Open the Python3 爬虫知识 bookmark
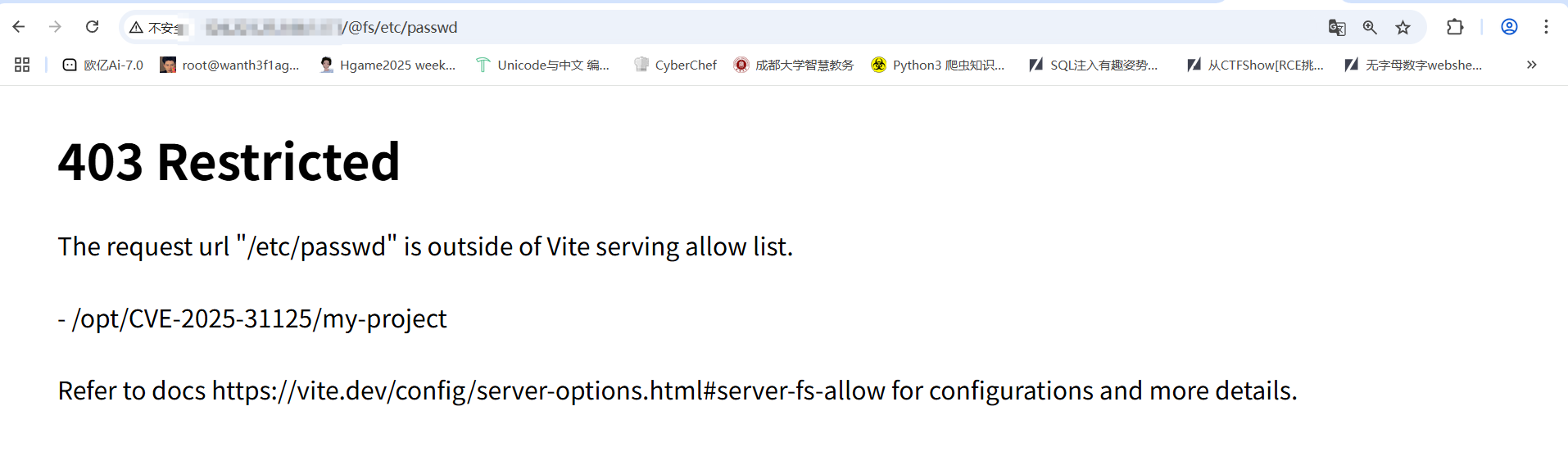Image resolution: width=1568 pixels, height=465 pixels. (937, 65)
